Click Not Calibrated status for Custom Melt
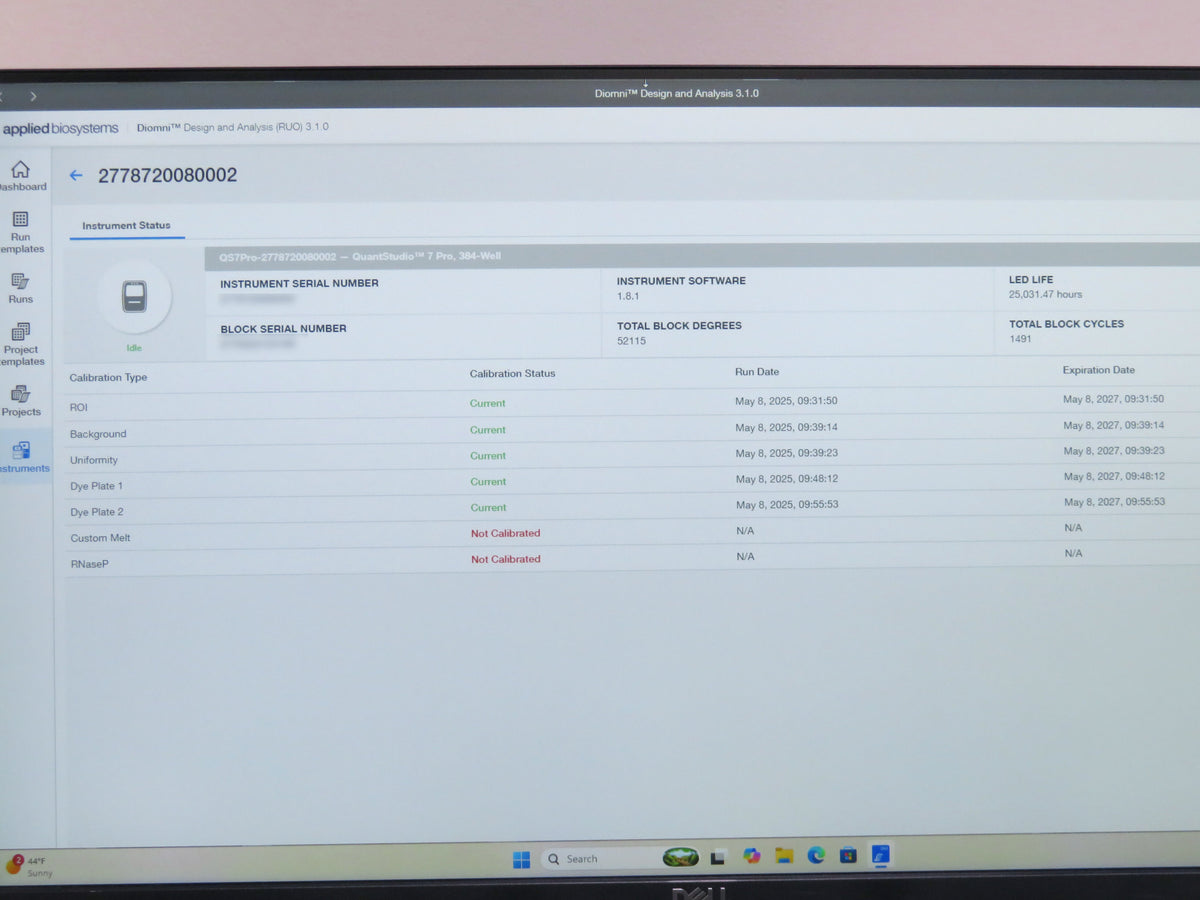 coord(506,534)
